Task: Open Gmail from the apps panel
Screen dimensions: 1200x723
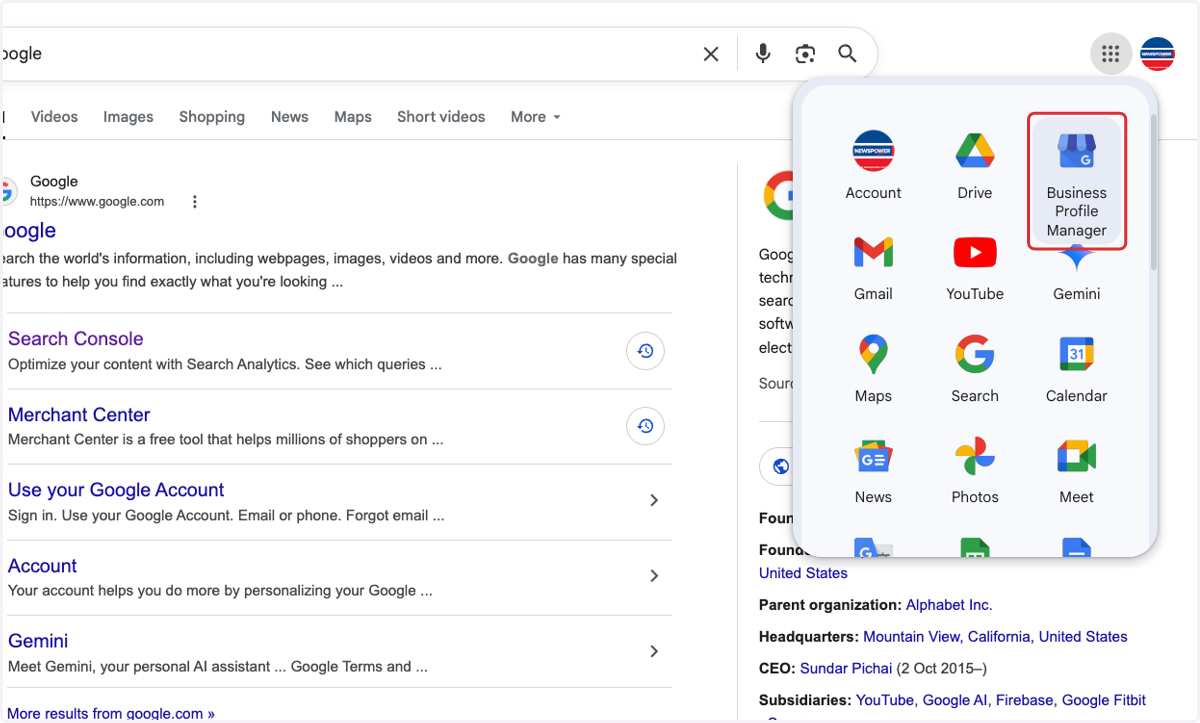Action: click(873, 268)
